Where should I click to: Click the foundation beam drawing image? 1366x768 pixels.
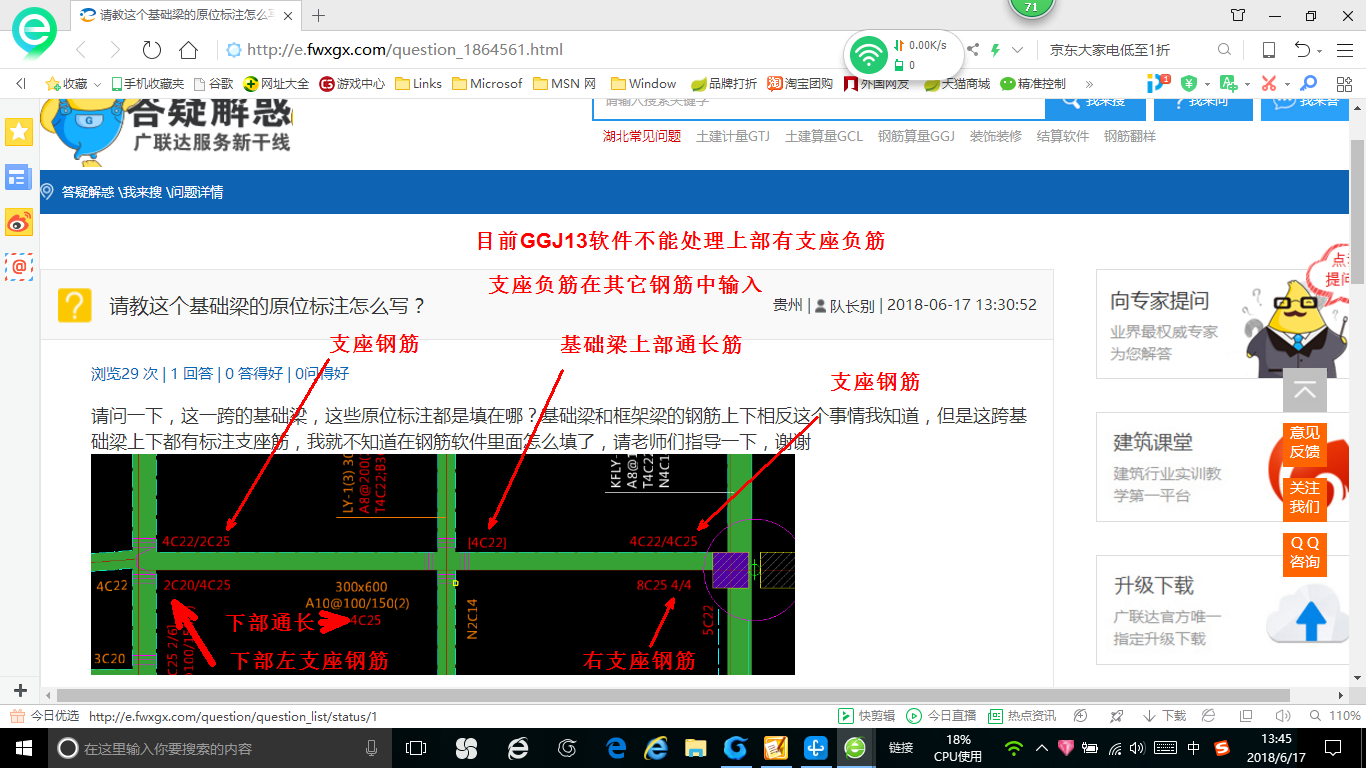[x=443, y=564]
